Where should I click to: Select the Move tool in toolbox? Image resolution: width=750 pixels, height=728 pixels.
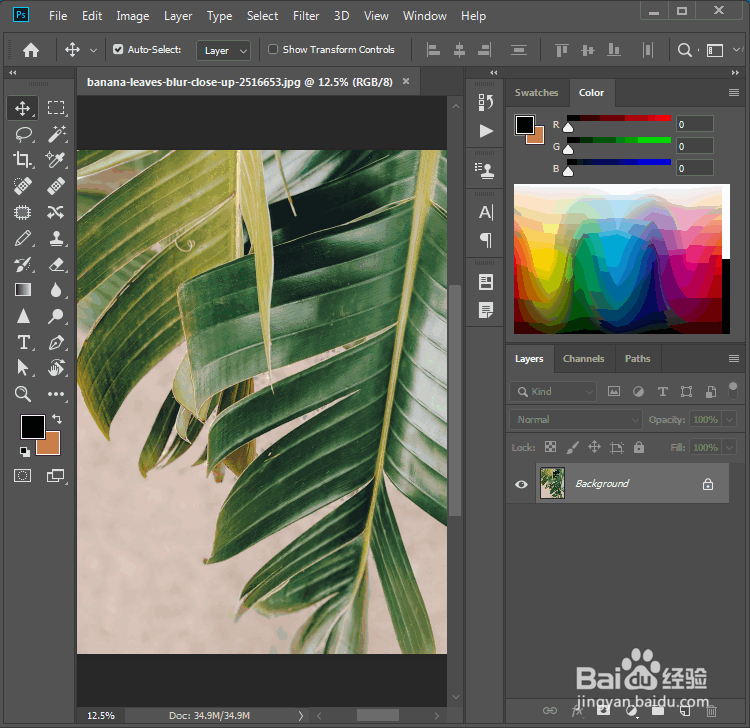click(22, 108)
